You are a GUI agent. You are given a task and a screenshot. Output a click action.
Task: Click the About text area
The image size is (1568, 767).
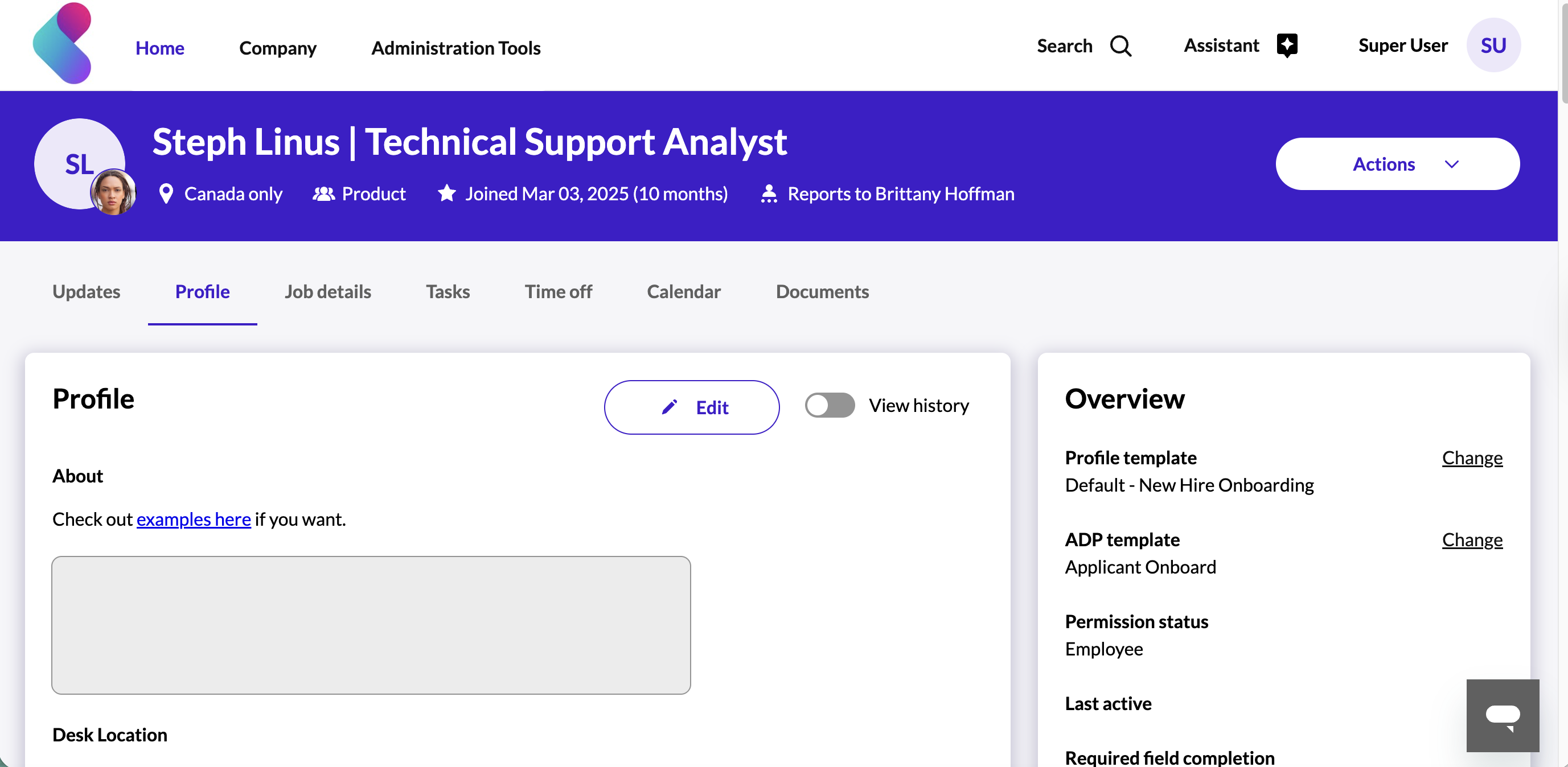[x=371, y=625]
